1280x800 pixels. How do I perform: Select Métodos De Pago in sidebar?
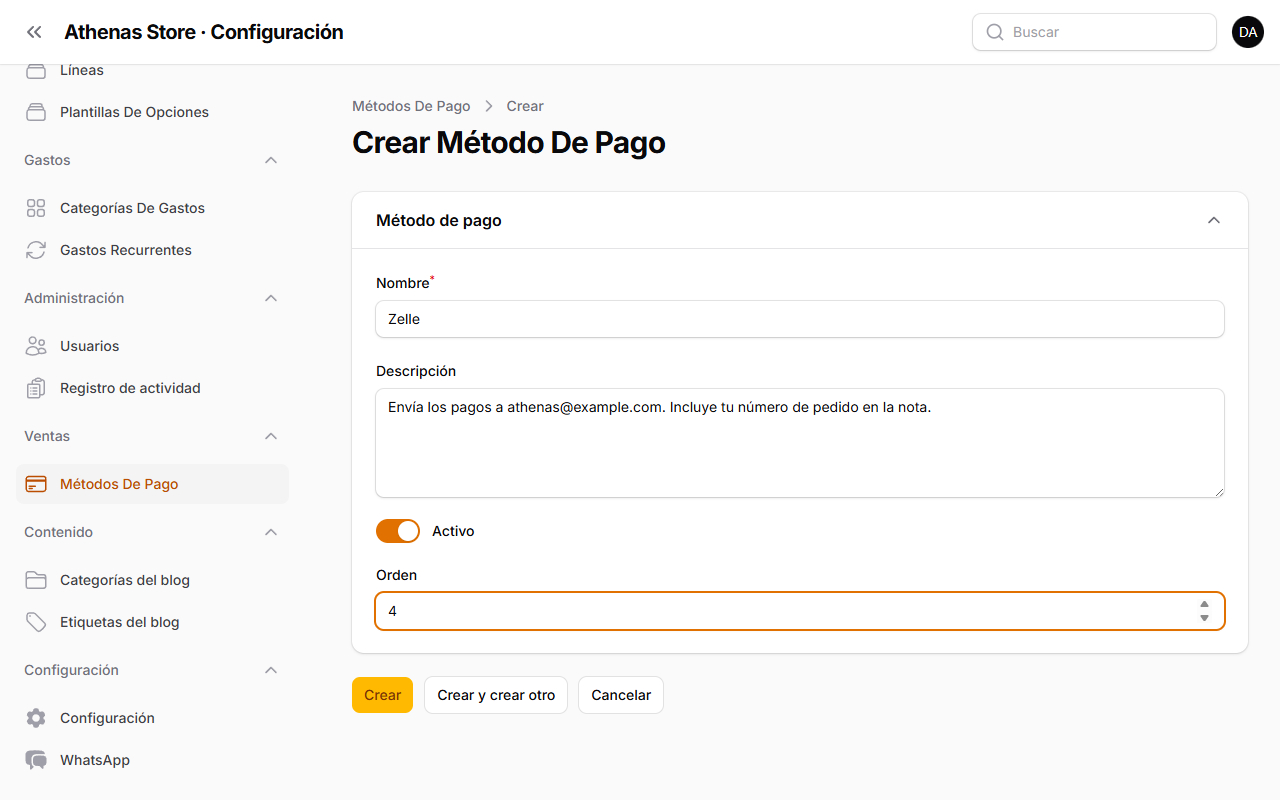152,484
